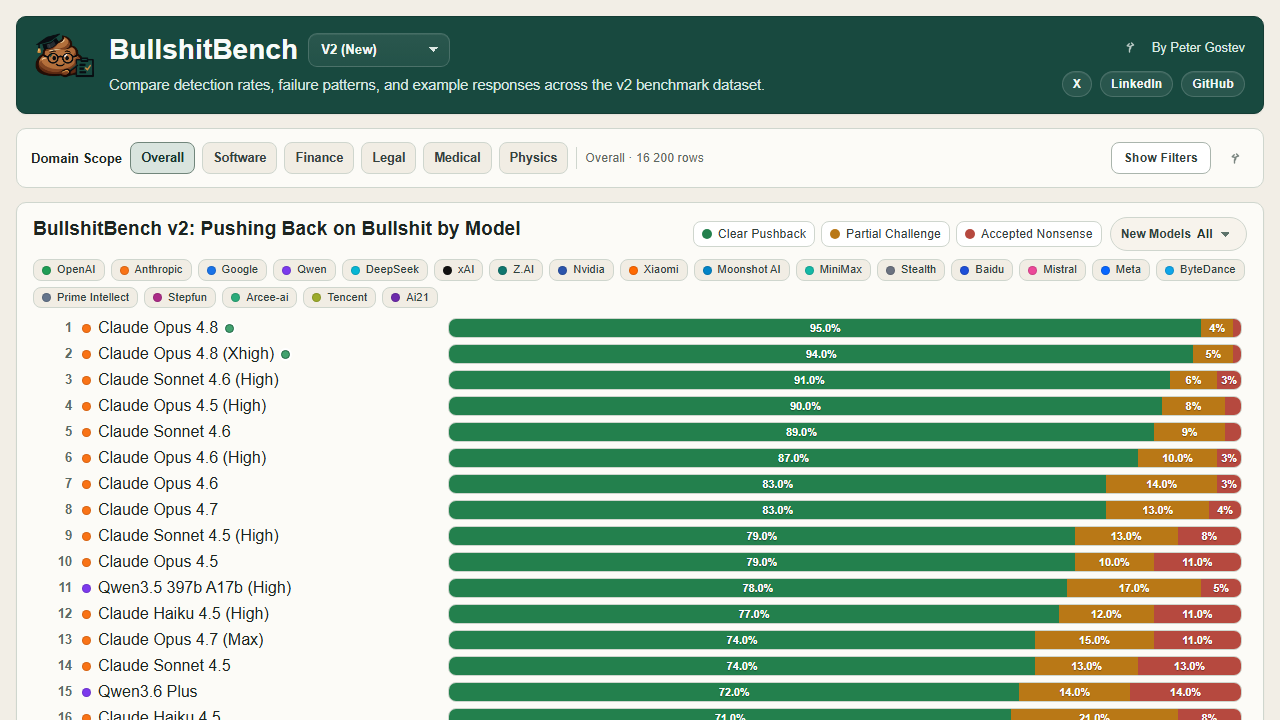Toggle the Accepted Nonsense legend filter
Viewport: 1280px width, 720px height.
point(1028,234)
